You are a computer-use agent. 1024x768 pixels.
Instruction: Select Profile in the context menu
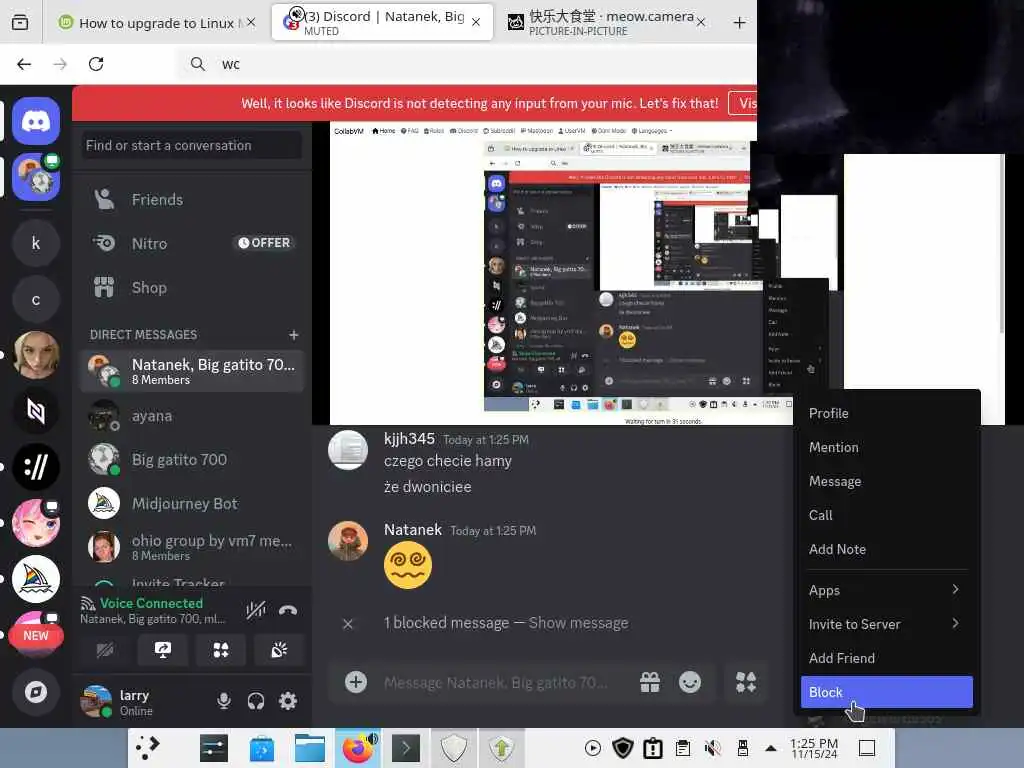pyautogui.click(x=886, y=413)
